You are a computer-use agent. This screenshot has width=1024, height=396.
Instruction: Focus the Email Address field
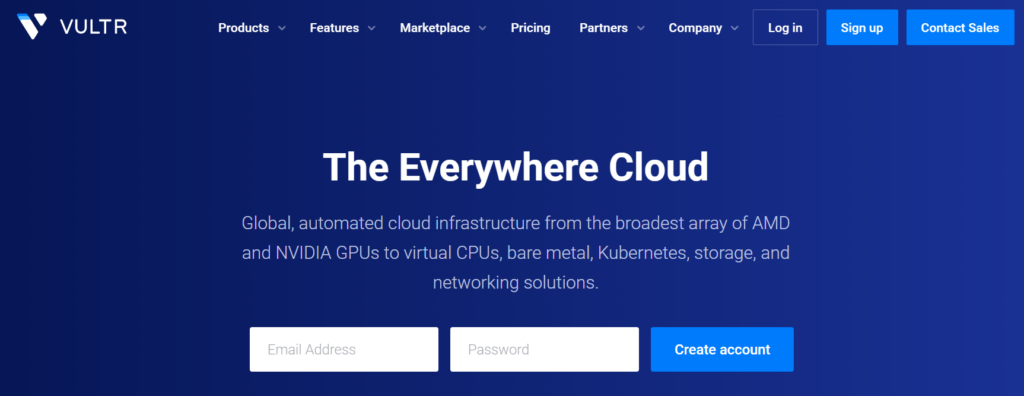tap(344, 350)
